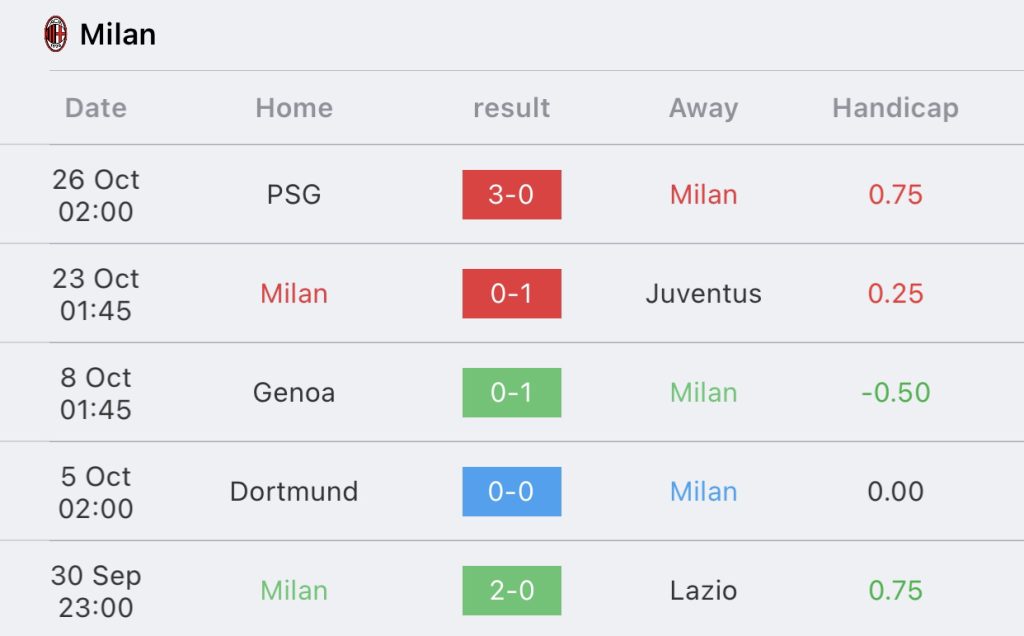Screen dimensions: 1024x636
Task: Click the Juventus away team
Action: pyautogui.click(x=703, y=294)
